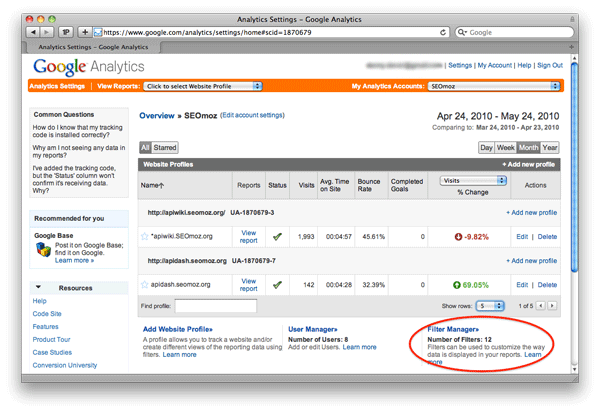Viewport: 600px width, 412px height.
Task: Click the Find profile input field
Action: [215, 305]
